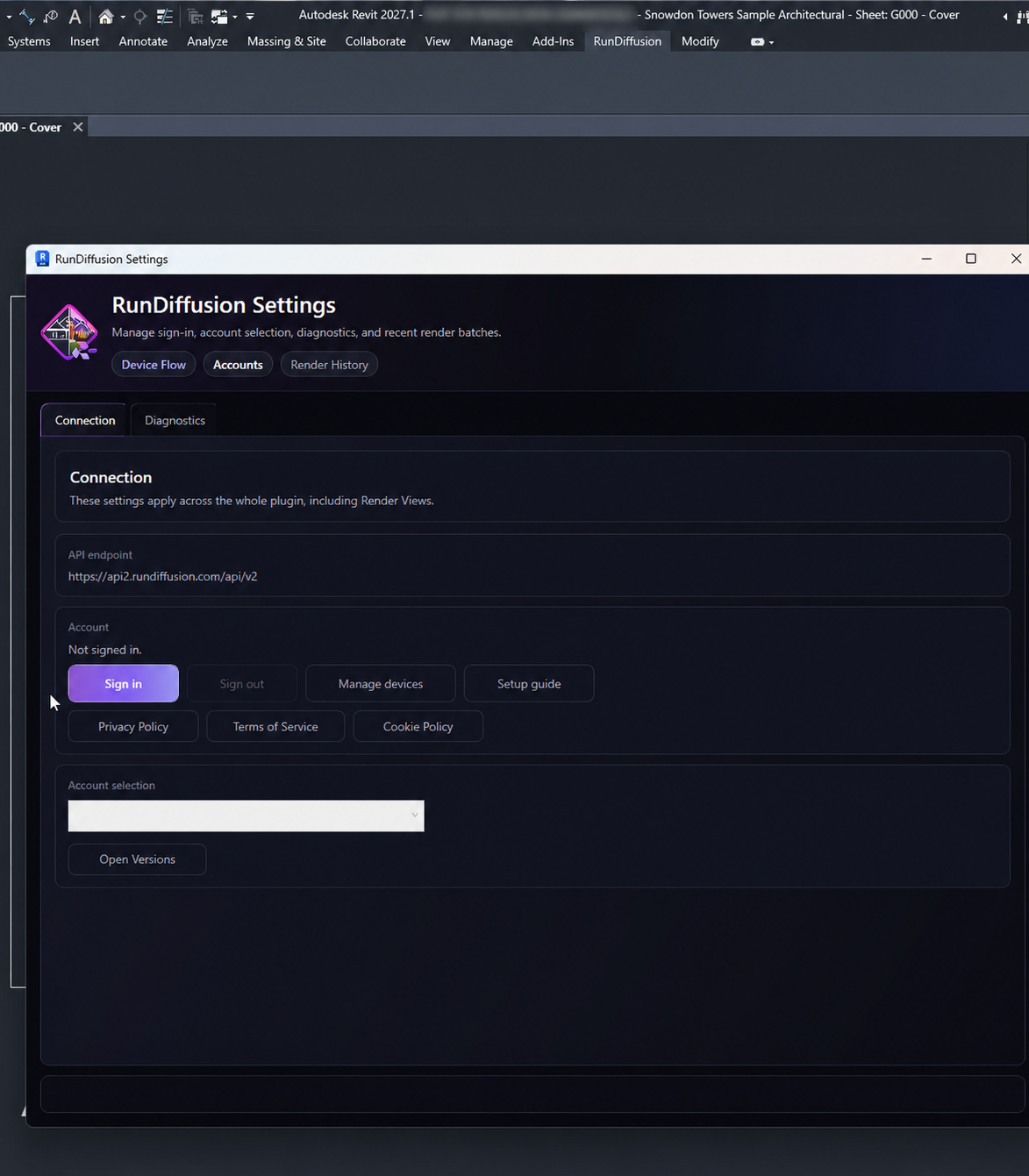Expand the Switch Windows dropdown arrow
This screenshot has width=1029, height=1176.
pyautogui.click(x=235, y=17)
